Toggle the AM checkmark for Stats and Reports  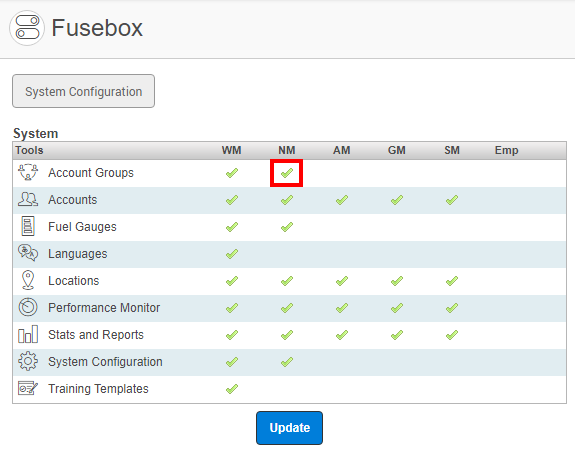pyautogui.click(x=342, y=335)
